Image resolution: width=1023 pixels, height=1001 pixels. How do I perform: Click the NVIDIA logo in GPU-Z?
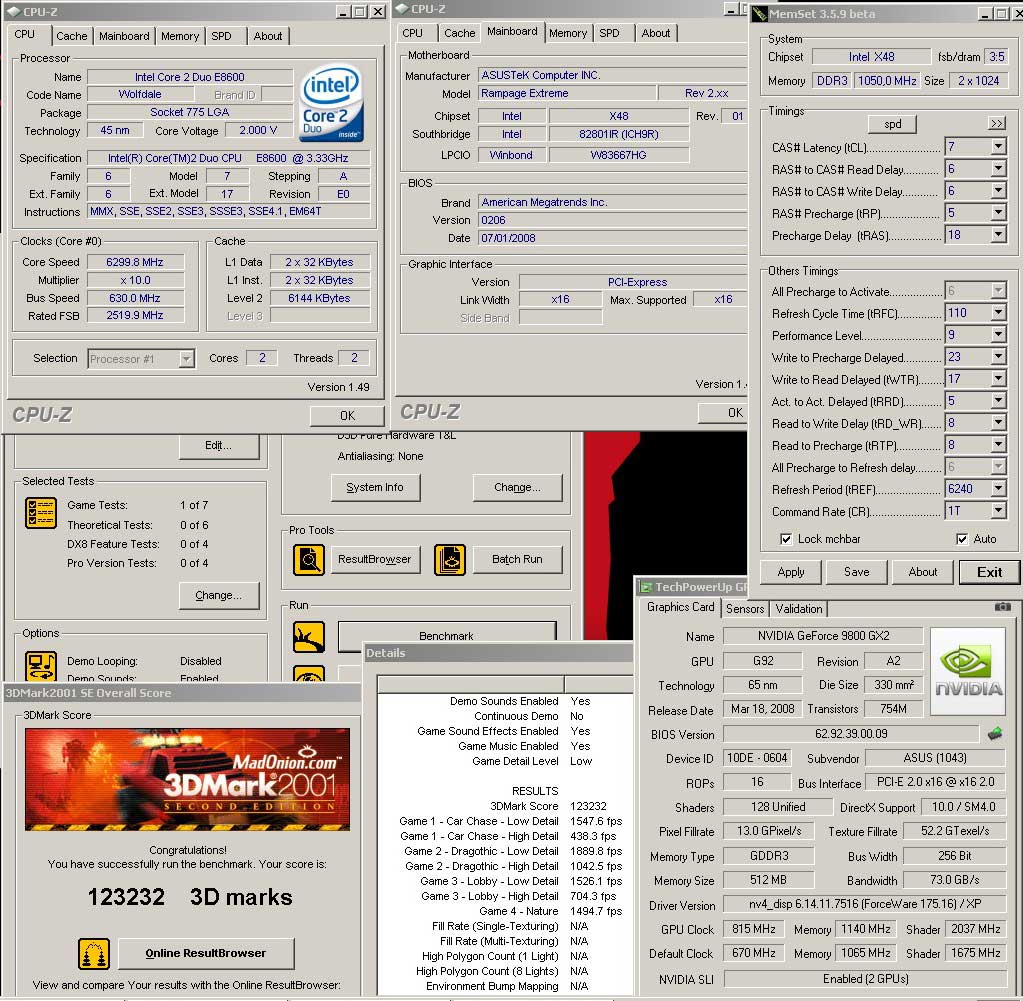(x=968, y=671)
